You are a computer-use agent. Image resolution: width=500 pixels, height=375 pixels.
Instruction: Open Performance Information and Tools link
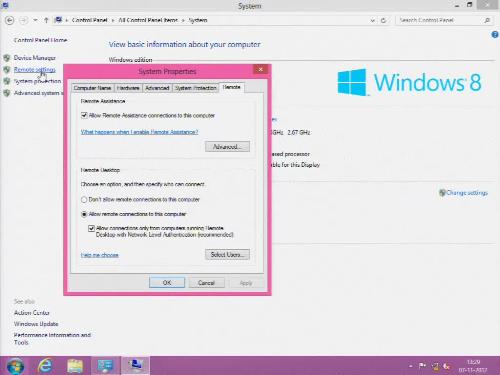tap(52, 339)
